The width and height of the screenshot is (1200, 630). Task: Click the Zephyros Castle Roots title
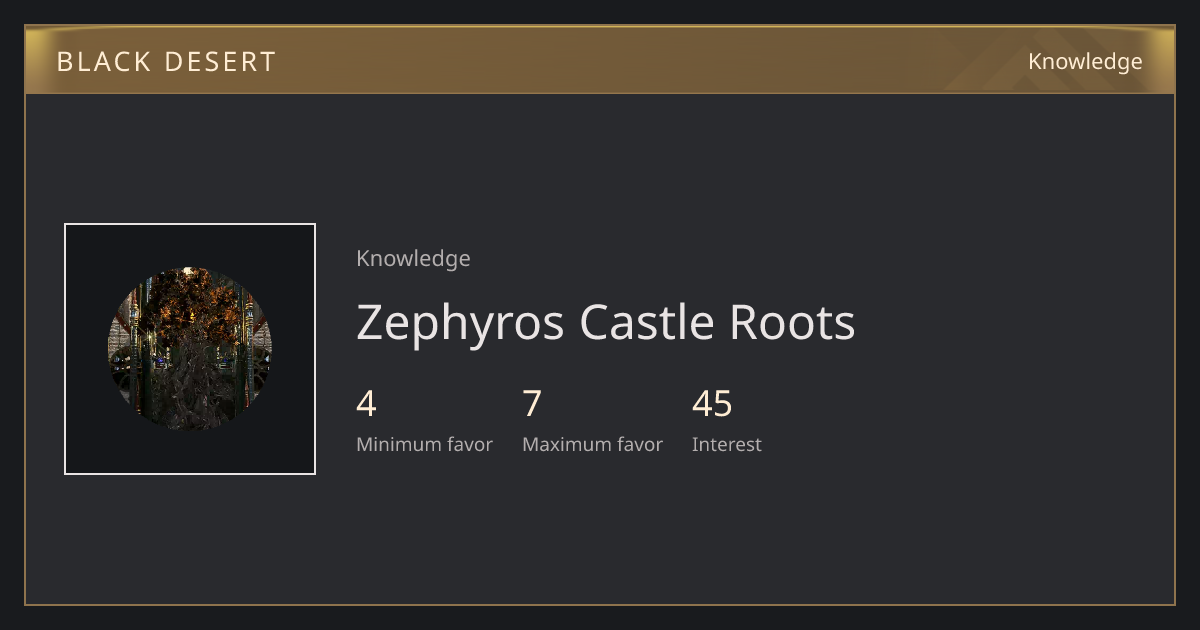[606, 322]
